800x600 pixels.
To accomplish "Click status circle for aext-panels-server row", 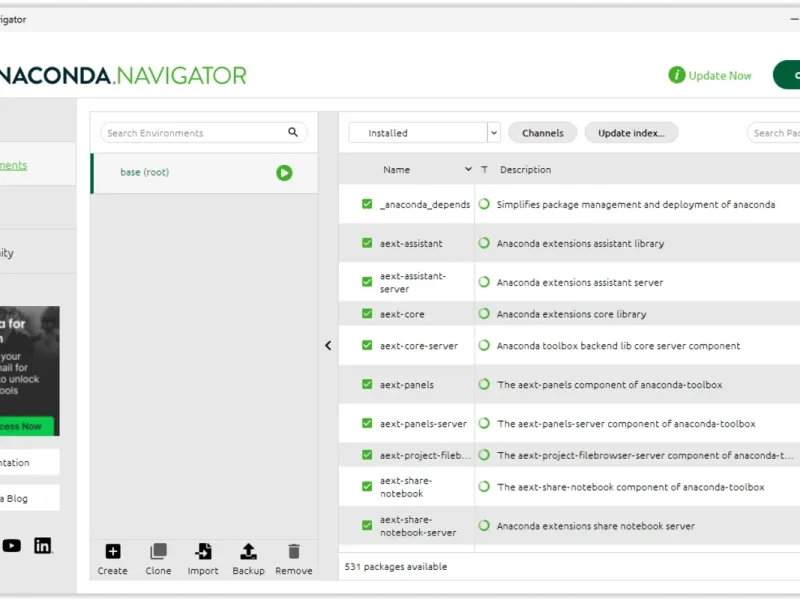I will (x=484, y=423).
